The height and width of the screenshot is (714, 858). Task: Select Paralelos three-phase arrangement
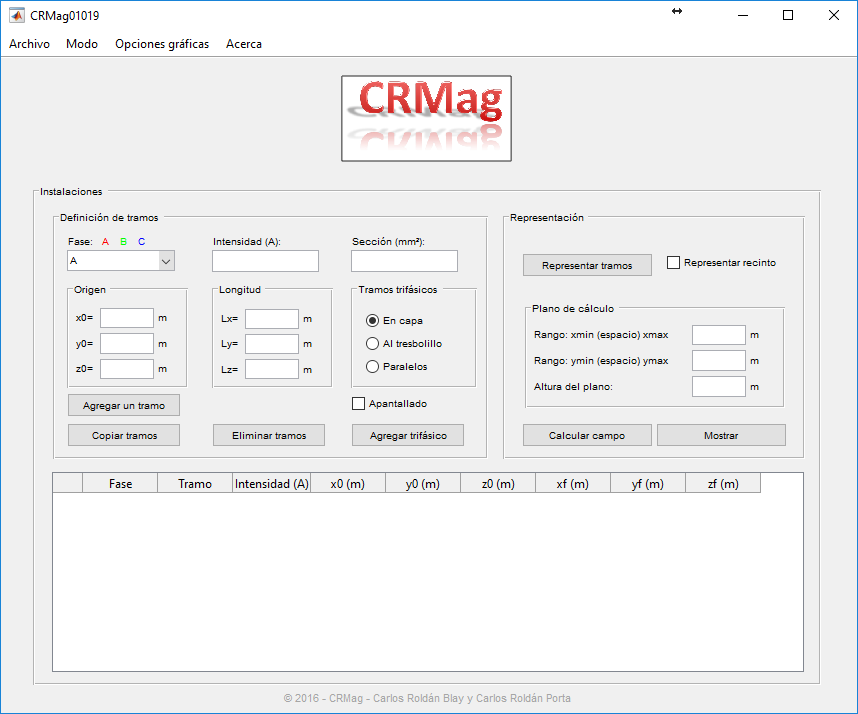click(x=373, y=367)
